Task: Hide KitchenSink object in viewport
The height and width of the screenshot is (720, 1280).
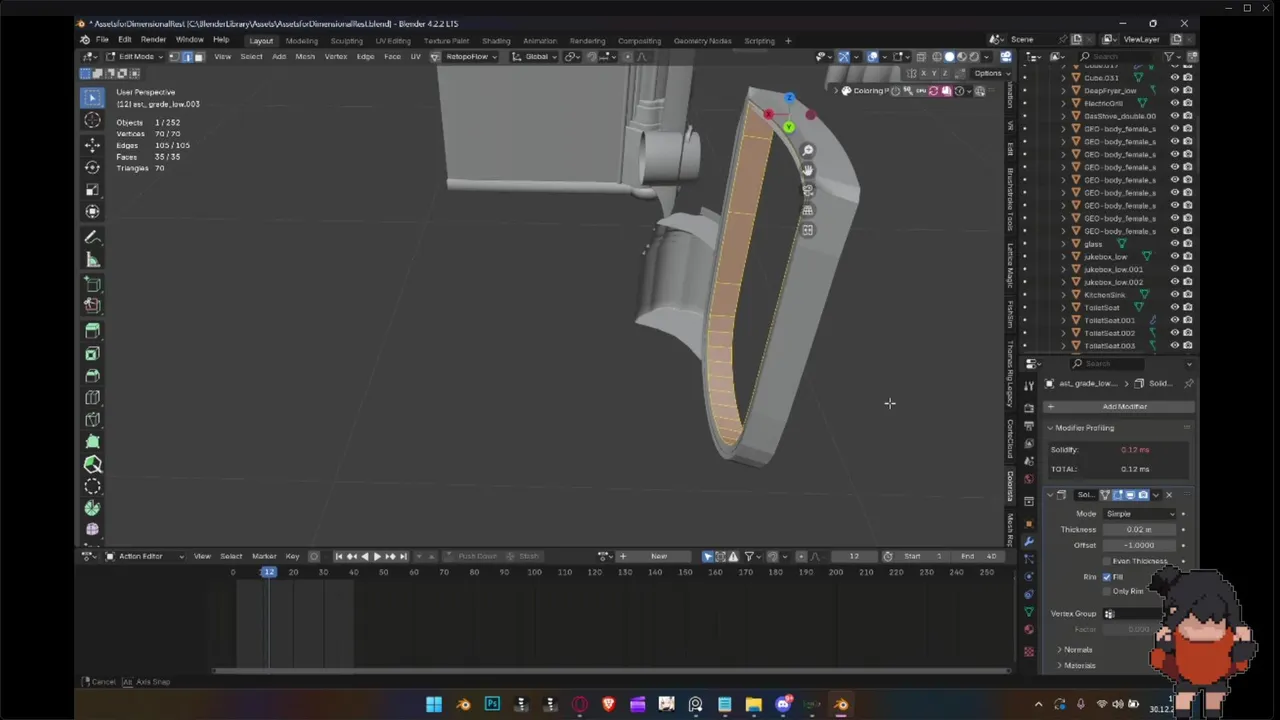Action: (x=1175, y=295)
